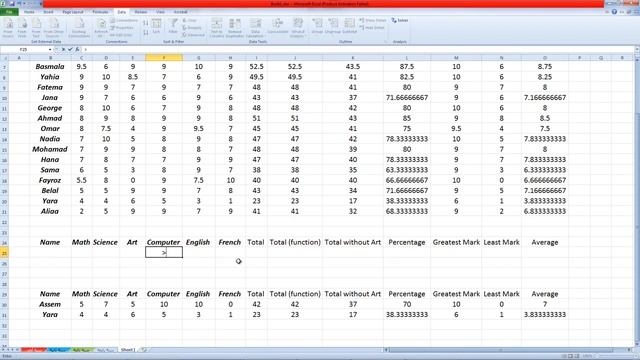
Task: Sort Z to A descending icon
Action: (x=146, y=32)
